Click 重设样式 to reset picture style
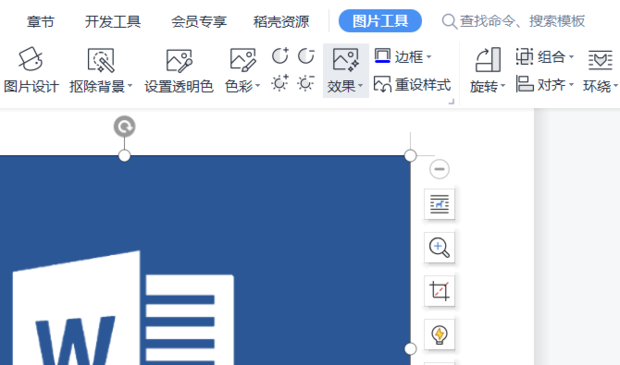The image size is (620, 365). tap(412, 85)
